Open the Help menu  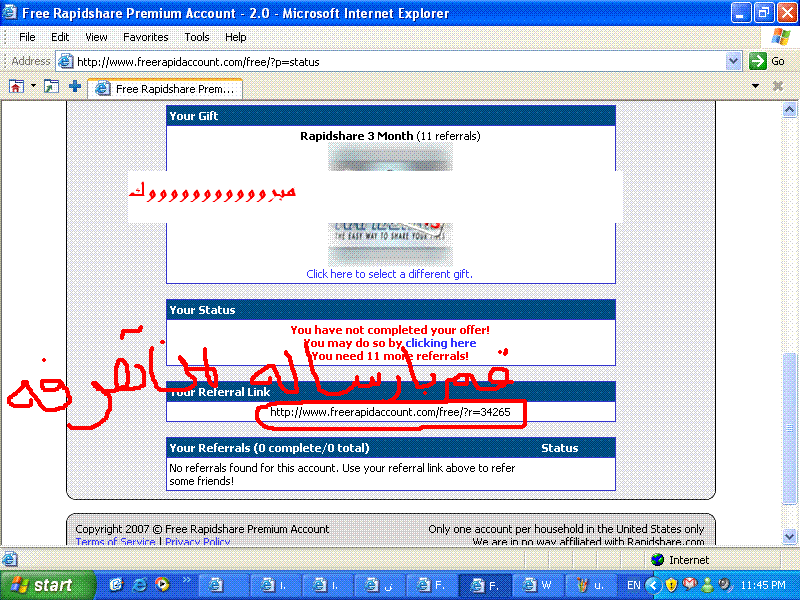click(235, 37)
